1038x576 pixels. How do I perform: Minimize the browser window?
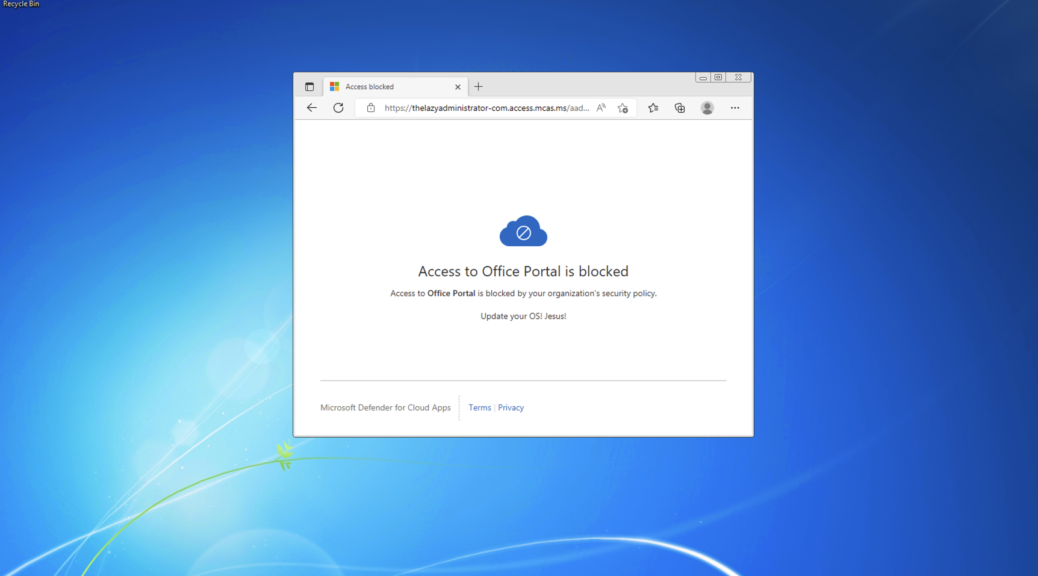(702, 77)
